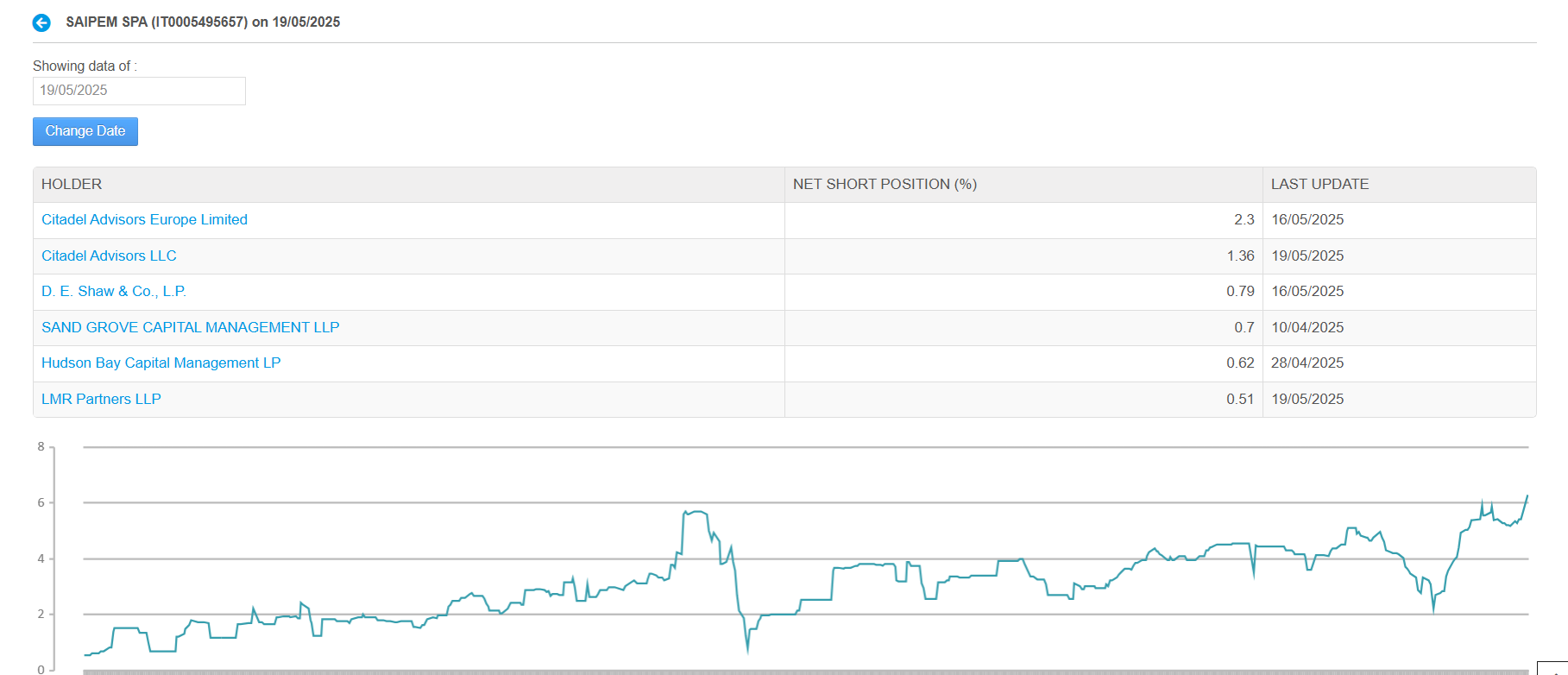
Task: Click the 0.62 net short position value
Action: click(x=1240, y=363)
